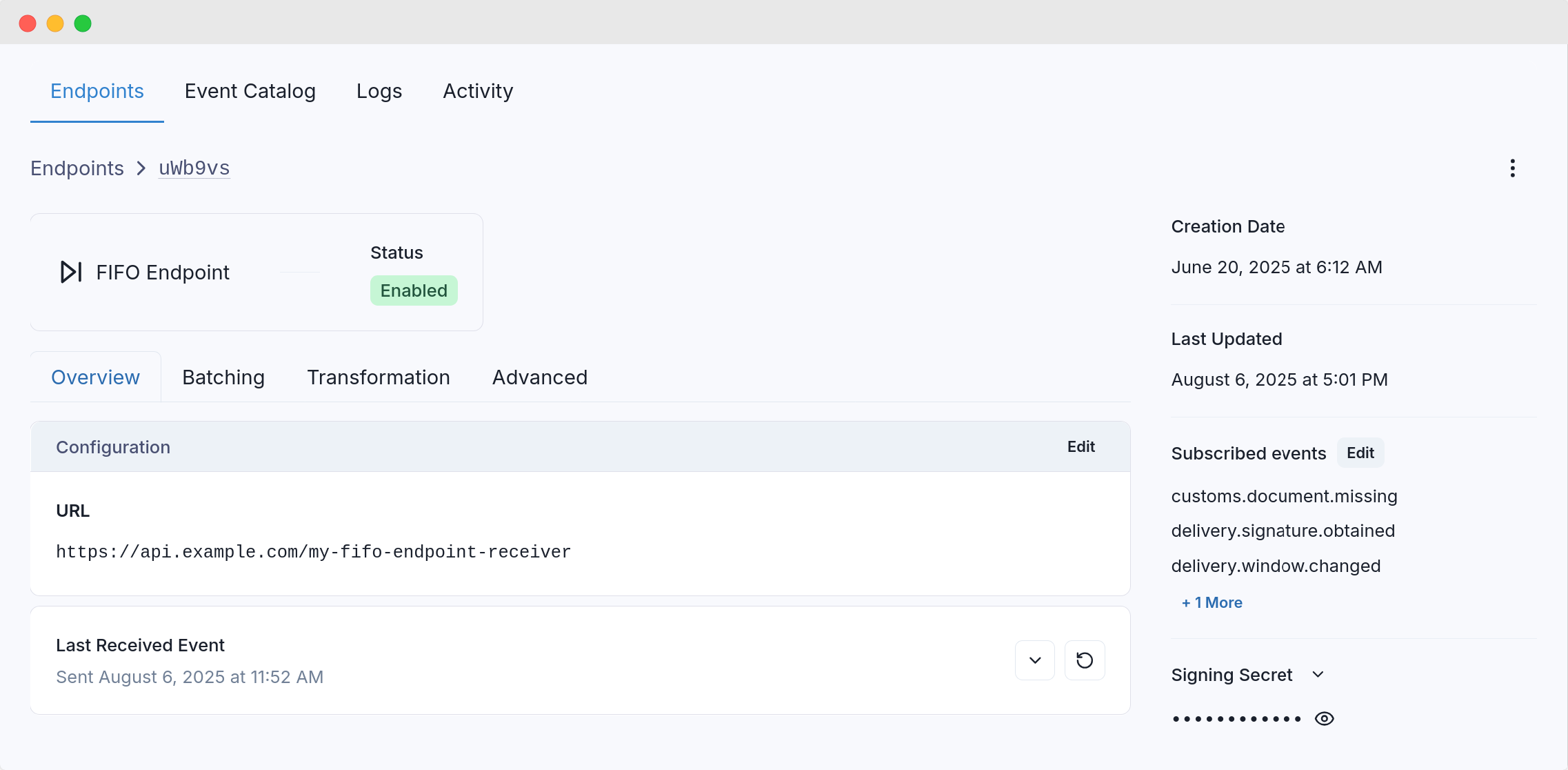Show one more subscribed event
Image resolution: width=1568 pixels, height=770 pixels.
1212,602
